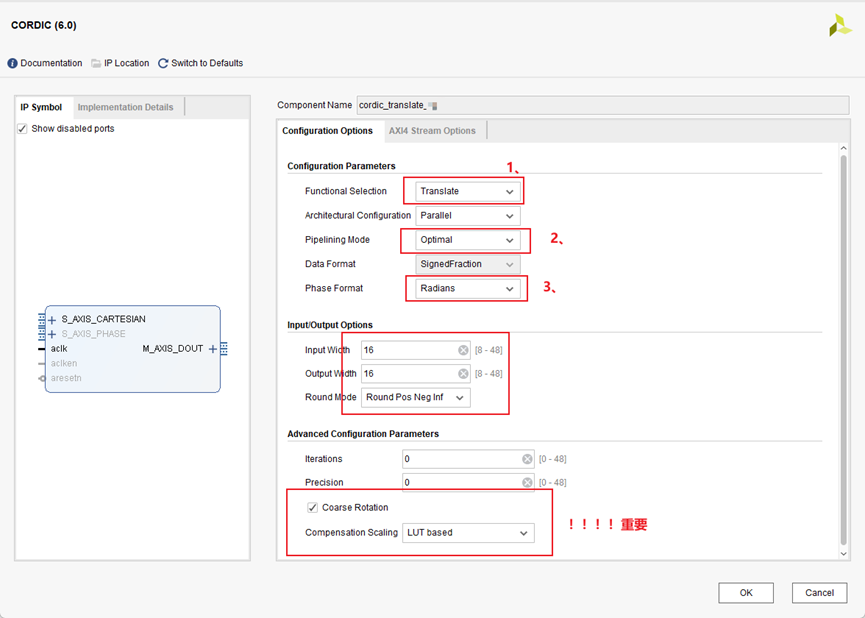
Task: Switch to the IP Symbol tab
Action: [41, 107]
